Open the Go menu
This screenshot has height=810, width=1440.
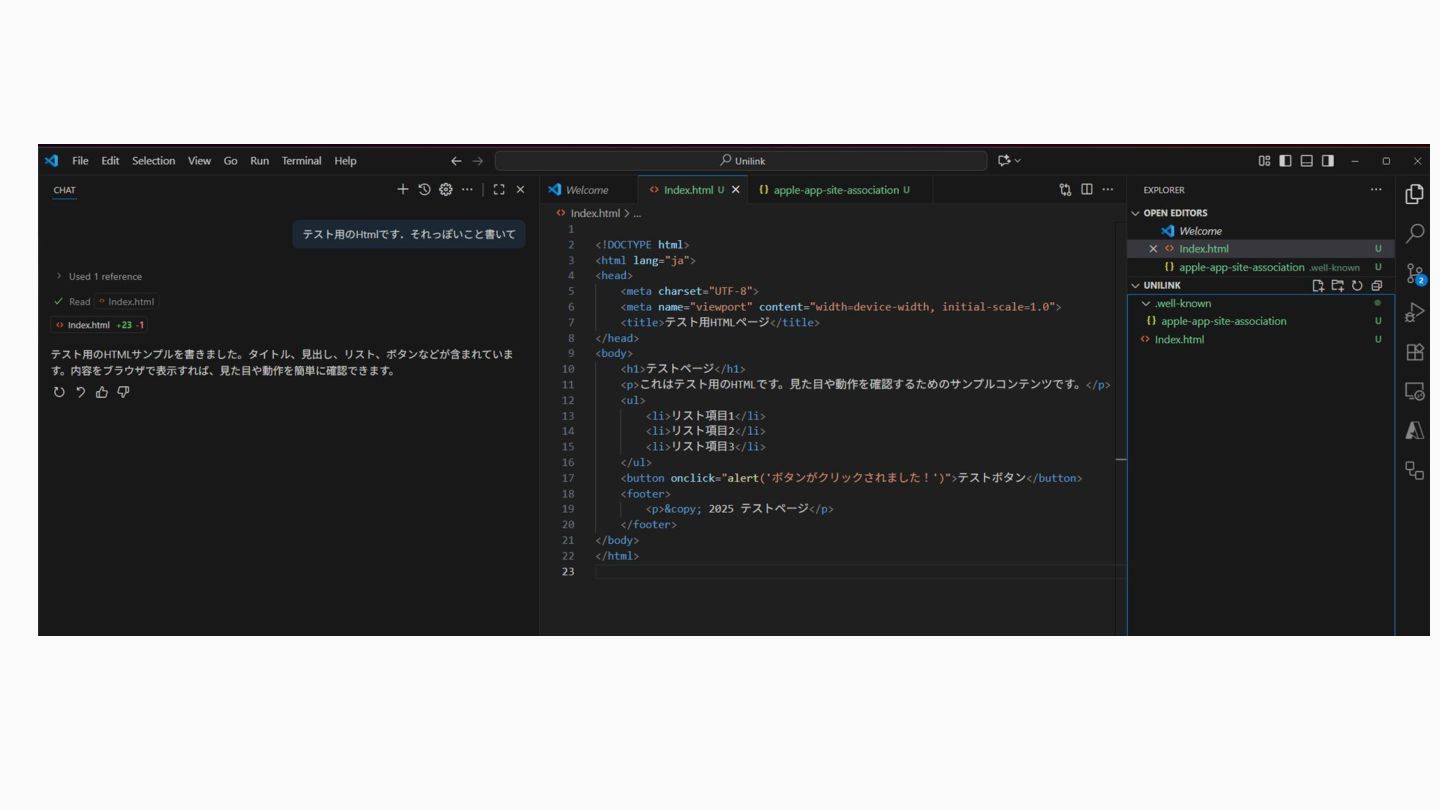(x=230, y=160)
